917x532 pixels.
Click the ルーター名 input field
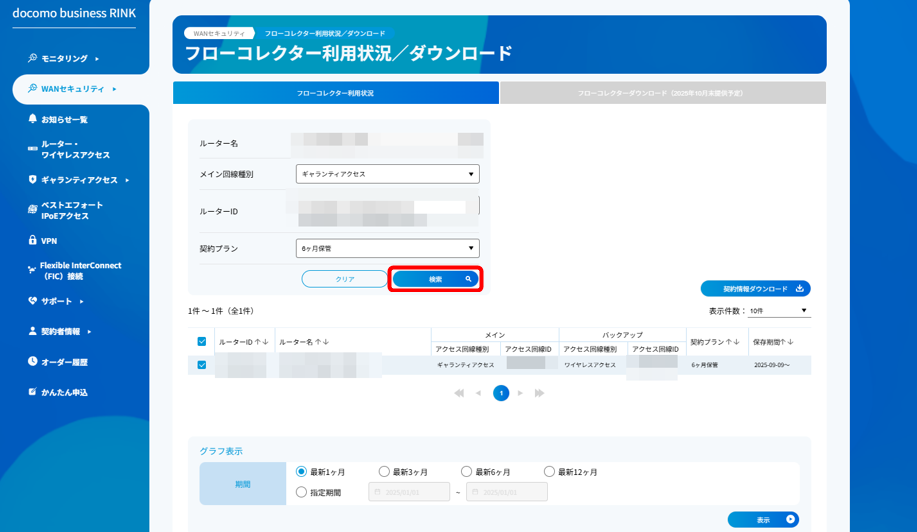tap(387, 143)
